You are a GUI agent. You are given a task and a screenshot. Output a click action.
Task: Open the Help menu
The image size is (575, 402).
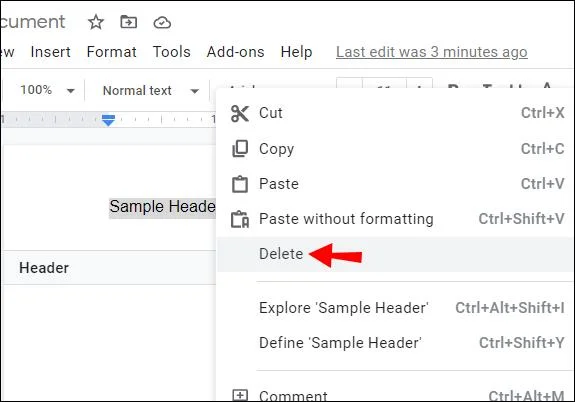coord(296,52)
